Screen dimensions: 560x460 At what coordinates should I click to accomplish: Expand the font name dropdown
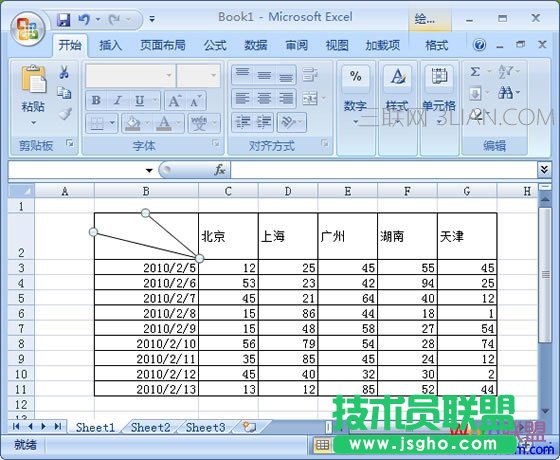169,75
